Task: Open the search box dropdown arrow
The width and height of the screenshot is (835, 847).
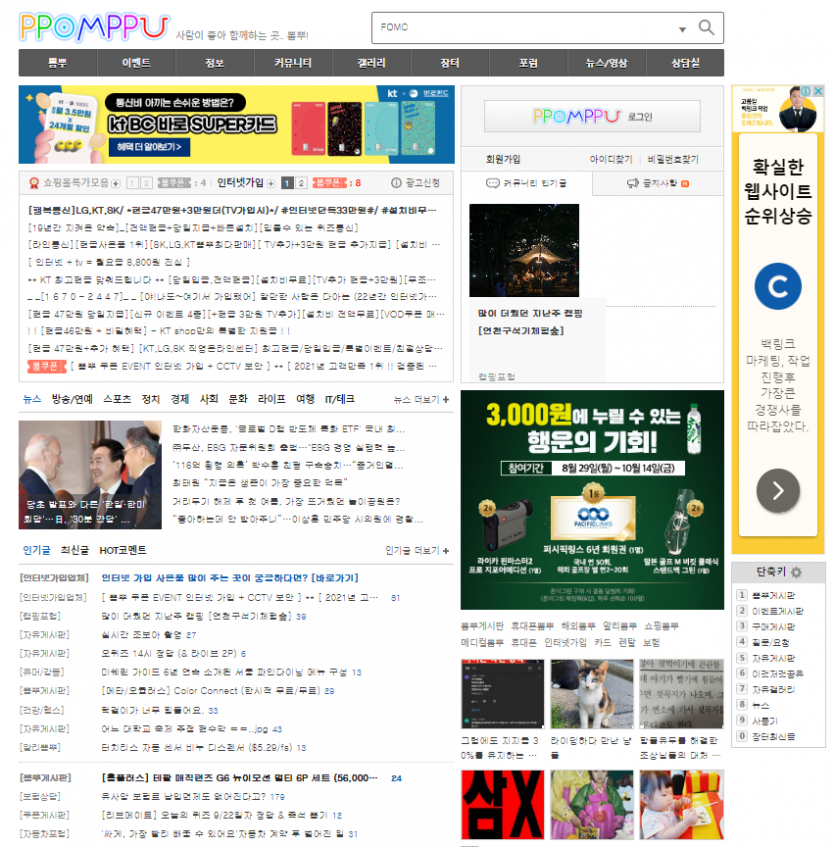Action: 682,28
